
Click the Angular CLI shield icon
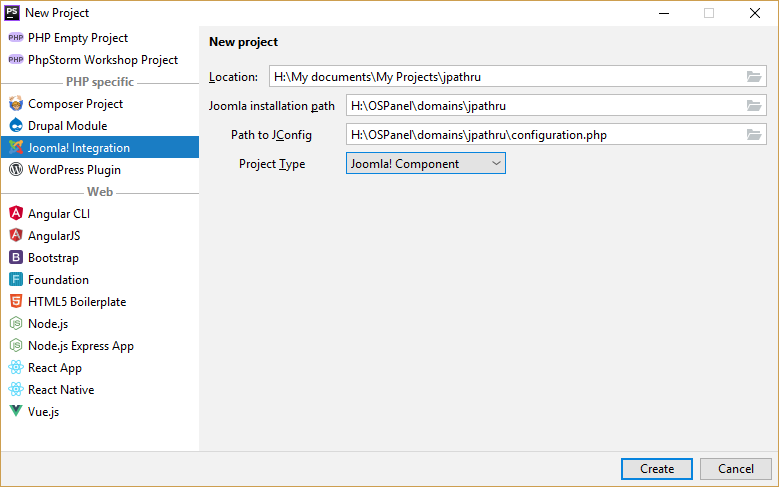coord(16,213)
